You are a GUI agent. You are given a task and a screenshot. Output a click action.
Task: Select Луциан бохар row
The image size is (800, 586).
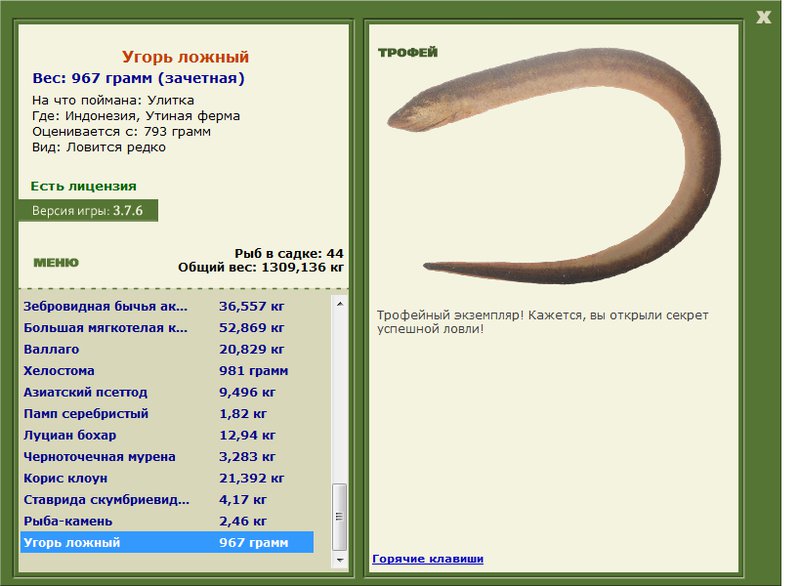pos(167,435)
